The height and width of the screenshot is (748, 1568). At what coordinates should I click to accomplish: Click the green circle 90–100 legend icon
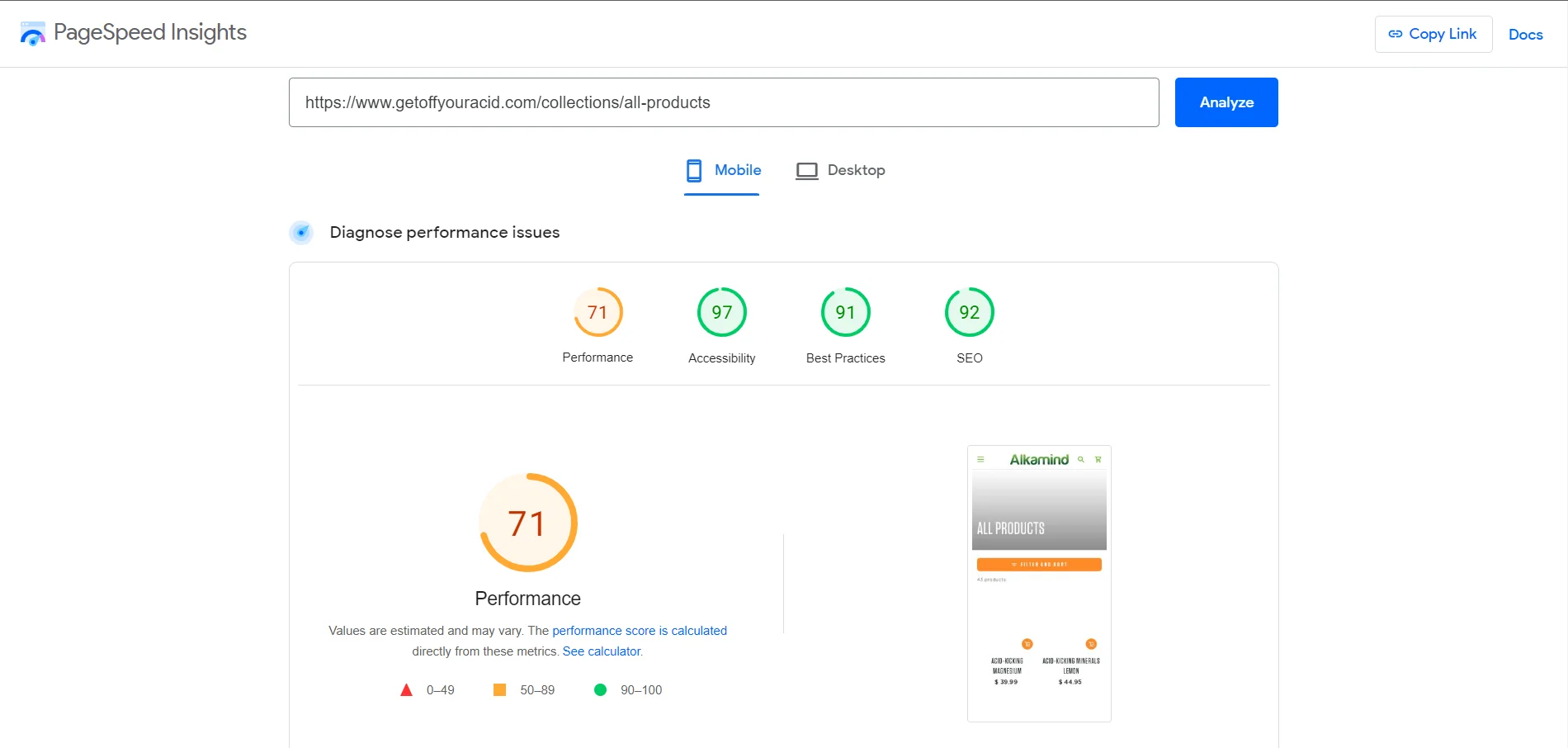601,690
